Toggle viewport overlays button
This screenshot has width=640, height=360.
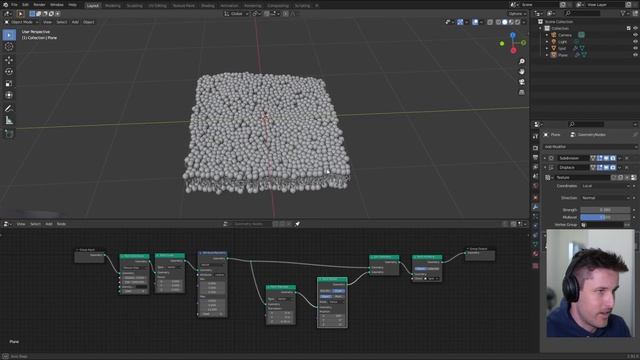coord(475,22)
